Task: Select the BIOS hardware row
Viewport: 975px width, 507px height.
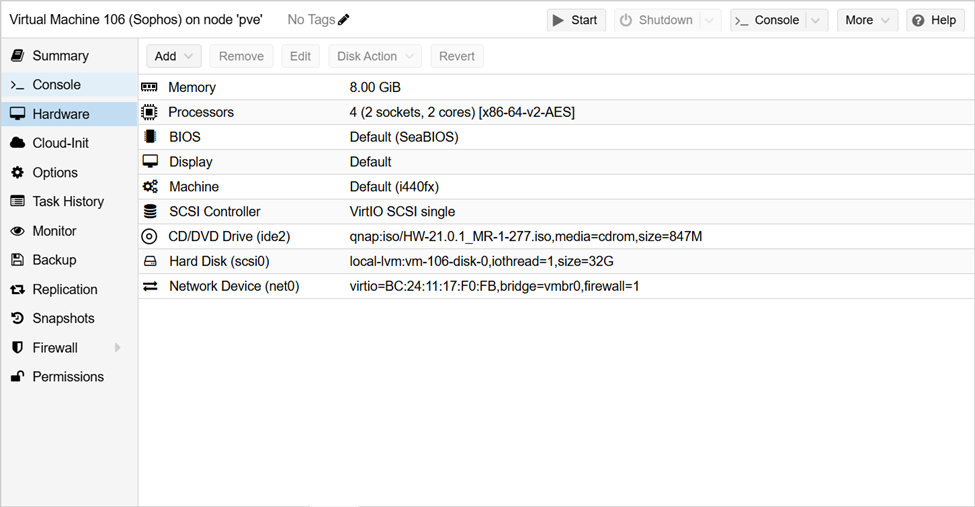Action: tap(400, 137)
